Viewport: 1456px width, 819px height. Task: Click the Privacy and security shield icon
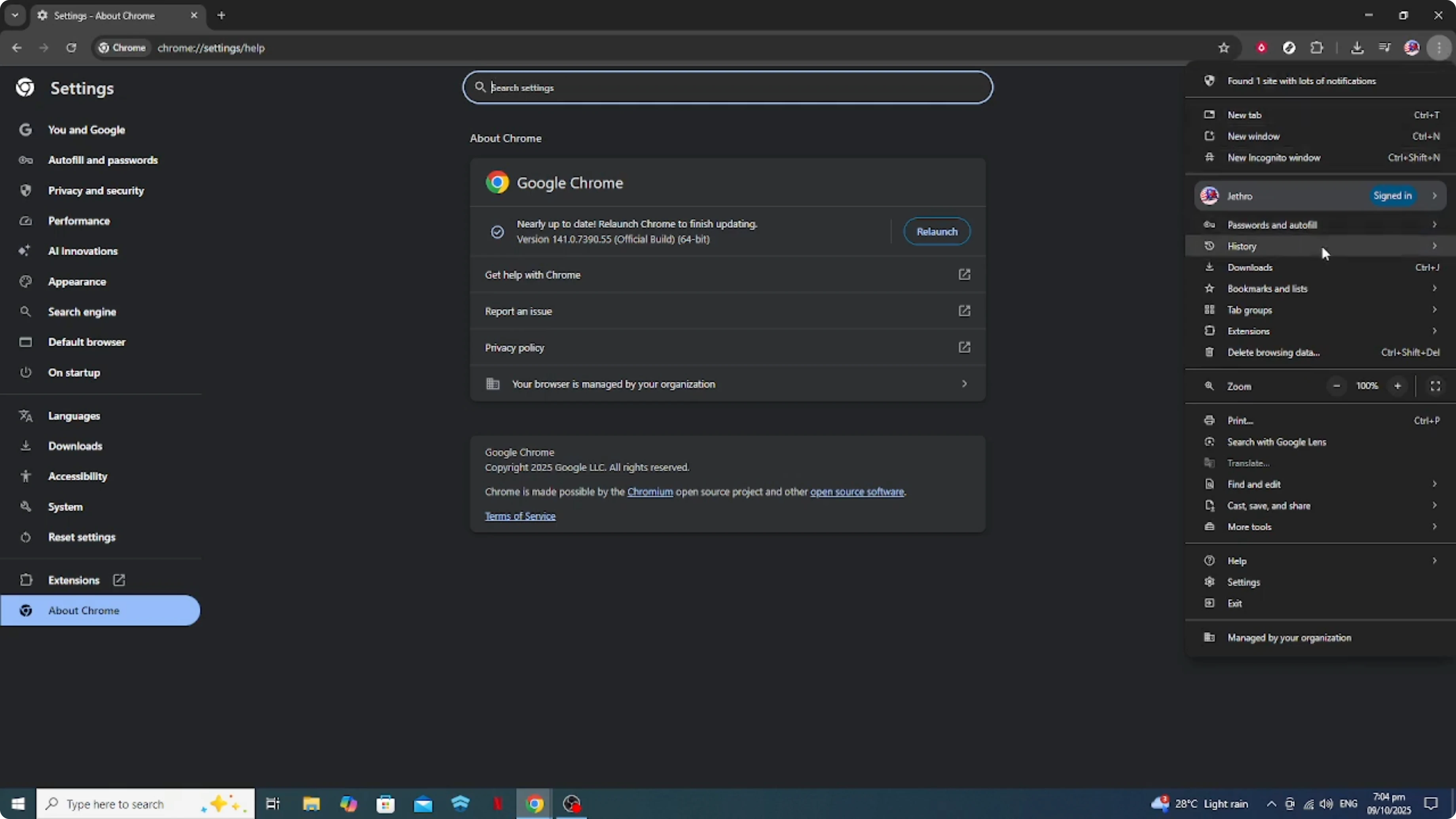coord(25,190)
